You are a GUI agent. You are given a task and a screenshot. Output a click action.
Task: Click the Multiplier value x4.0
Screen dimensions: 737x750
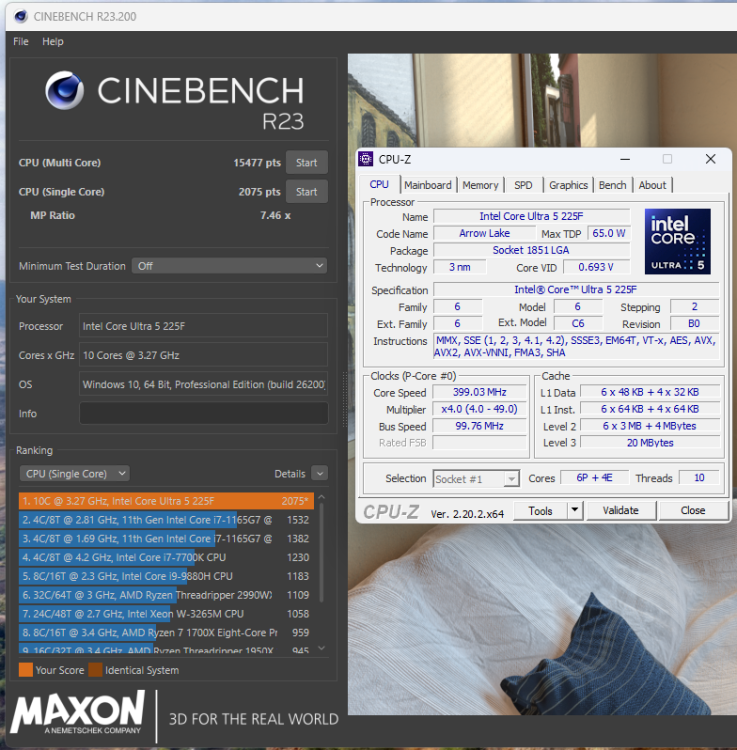[x=480, y=409]
